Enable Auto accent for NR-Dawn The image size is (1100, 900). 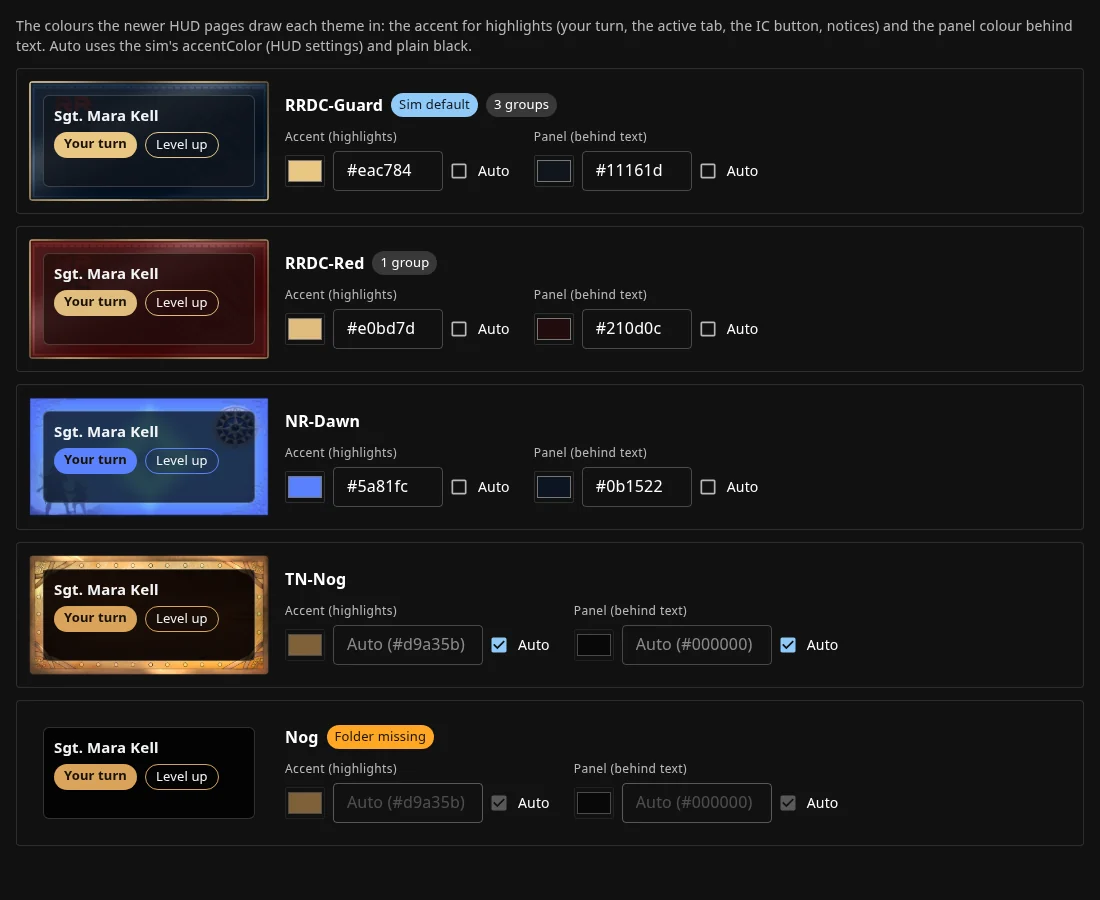pyautogui.click(x=459, y=487)
